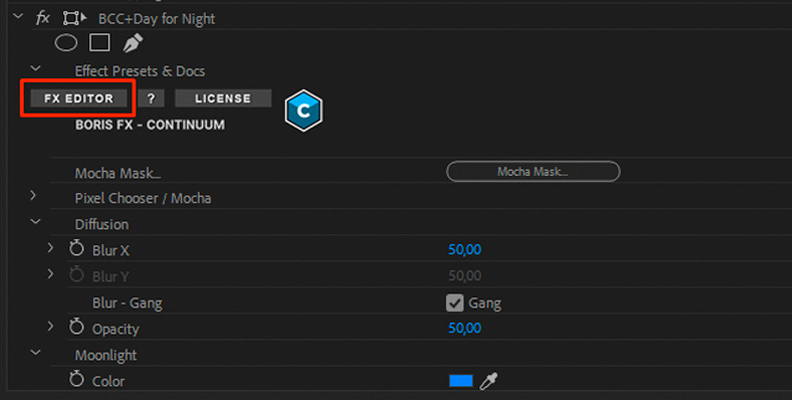Toggle the Blur X stopwatch animation

tap(76, 249)
